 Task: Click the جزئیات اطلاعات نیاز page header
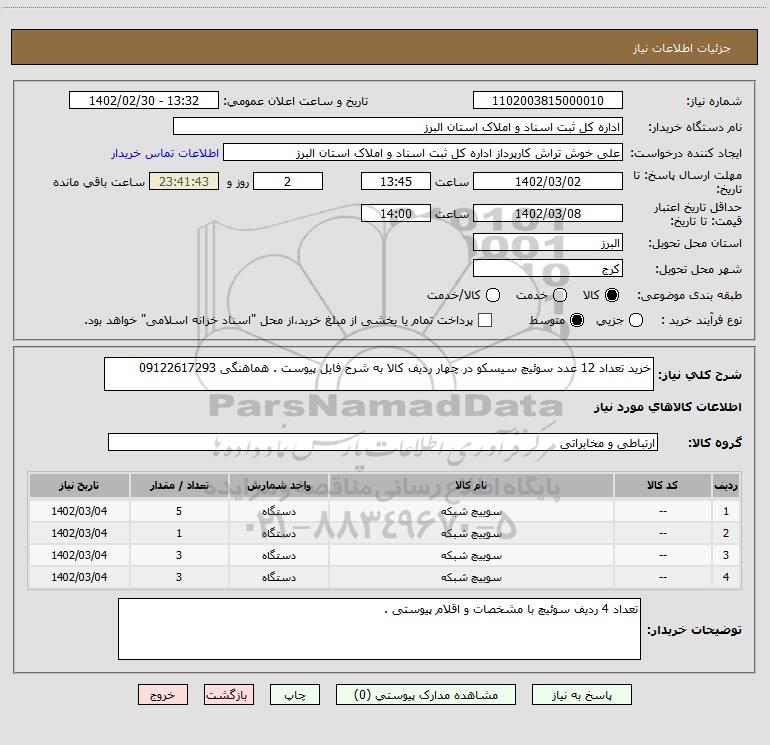pyautogui.click(x=682, y=48)
